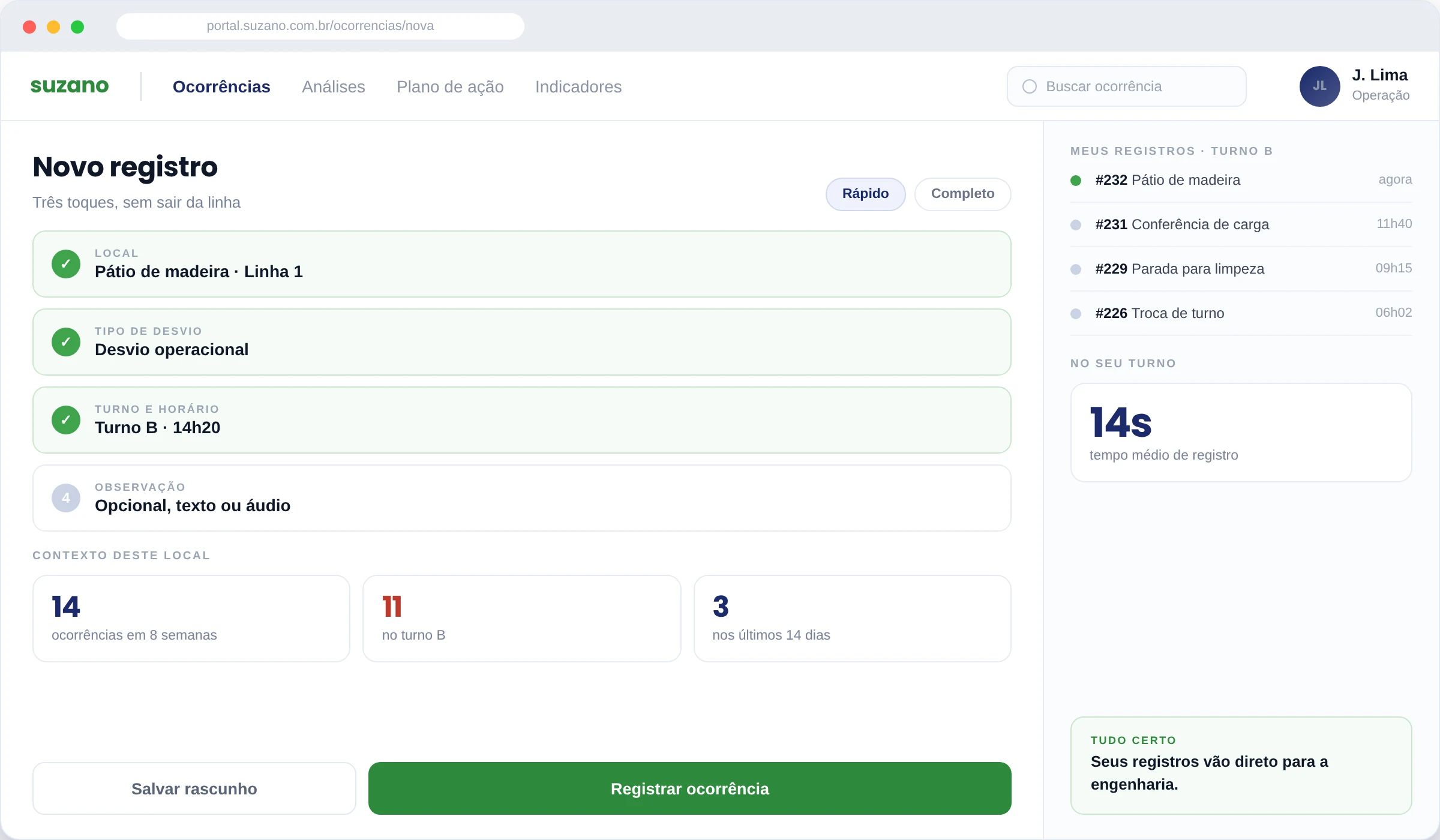Select the Indicadores tab
The width and height of the screenshot is (1440, 840).
[x=578, y=86]
